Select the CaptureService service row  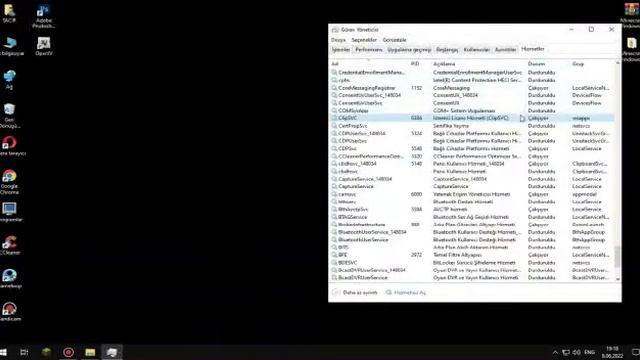pos(472,187)
